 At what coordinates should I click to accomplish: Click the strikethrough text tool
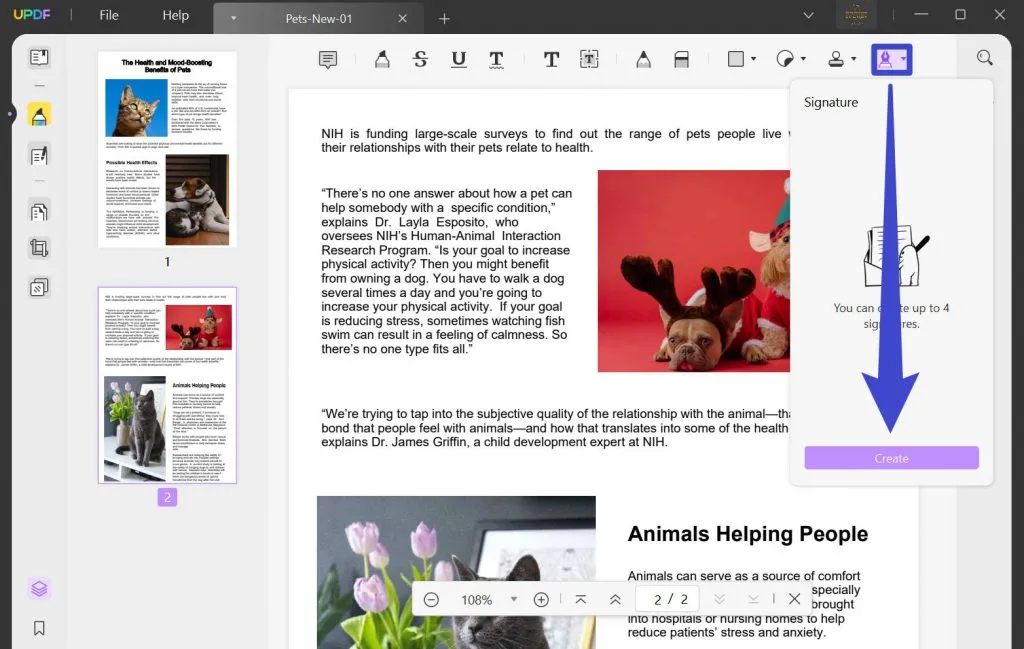pyautogui.click(x=420, y=60)
